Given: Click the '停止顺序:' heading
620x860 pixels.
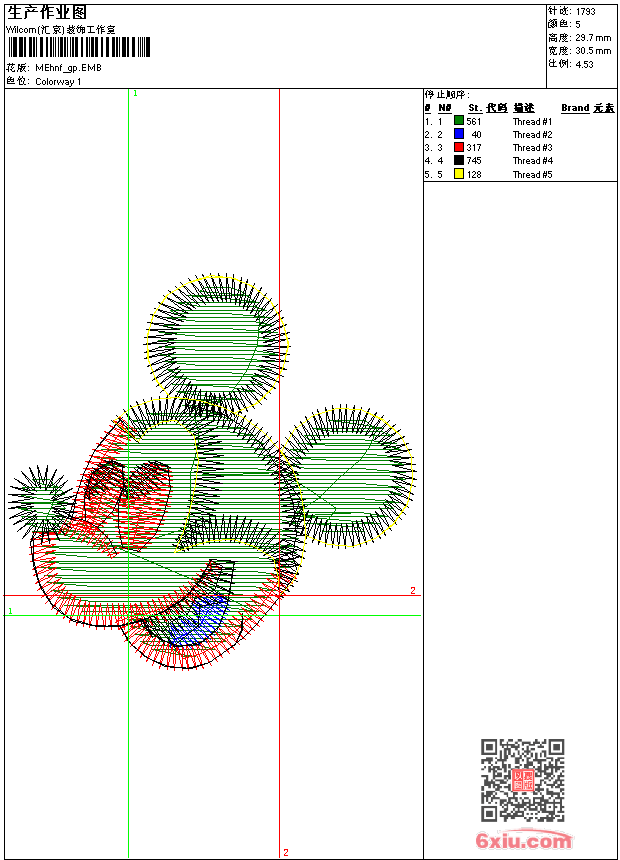Looking at the screenshot, I should (x=447, y=95).
